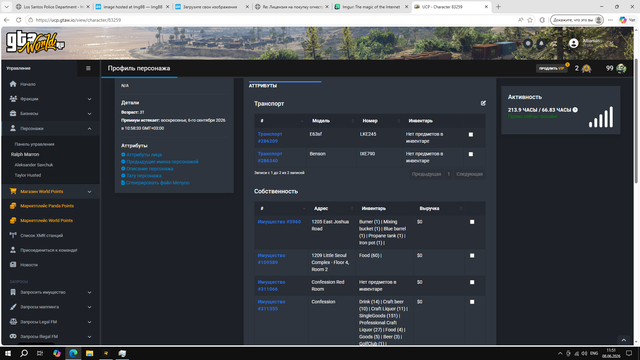Select the Ralph Marron character
640x360 pixels.
pos(25,154)
